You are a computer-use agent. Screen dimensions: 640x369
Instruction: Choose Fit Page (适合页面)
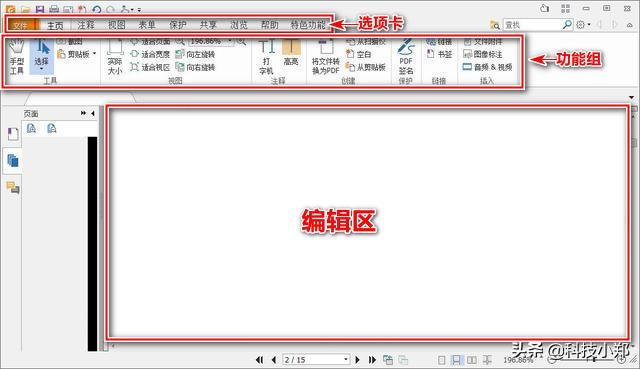click(x=150, y=42)
